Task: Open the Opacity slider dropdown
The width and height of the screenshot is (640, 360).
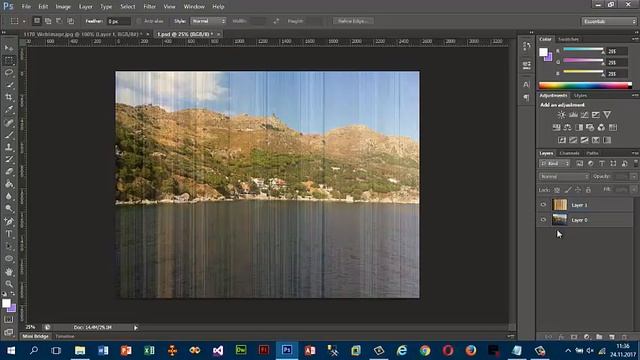Action: coord(634,177)
